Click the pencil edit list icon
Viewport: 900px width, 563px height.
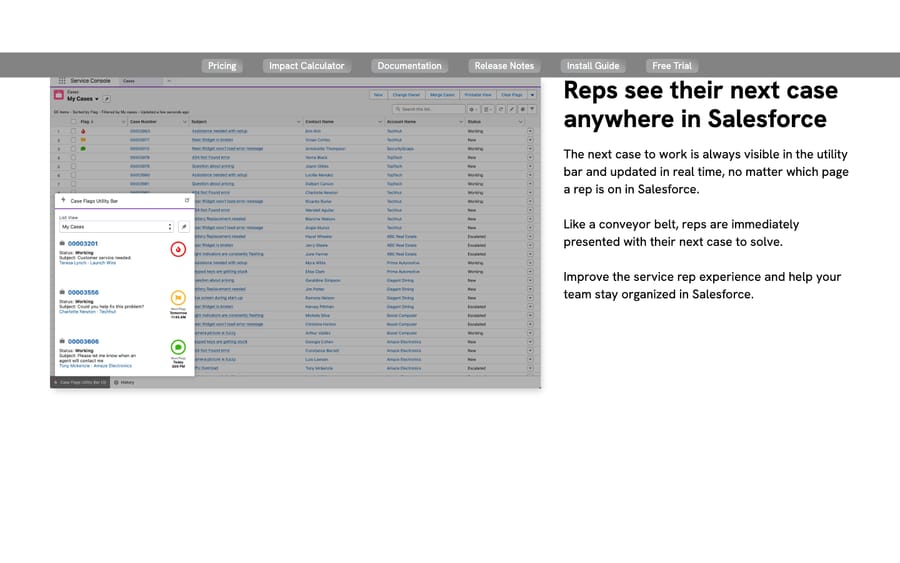511,109
